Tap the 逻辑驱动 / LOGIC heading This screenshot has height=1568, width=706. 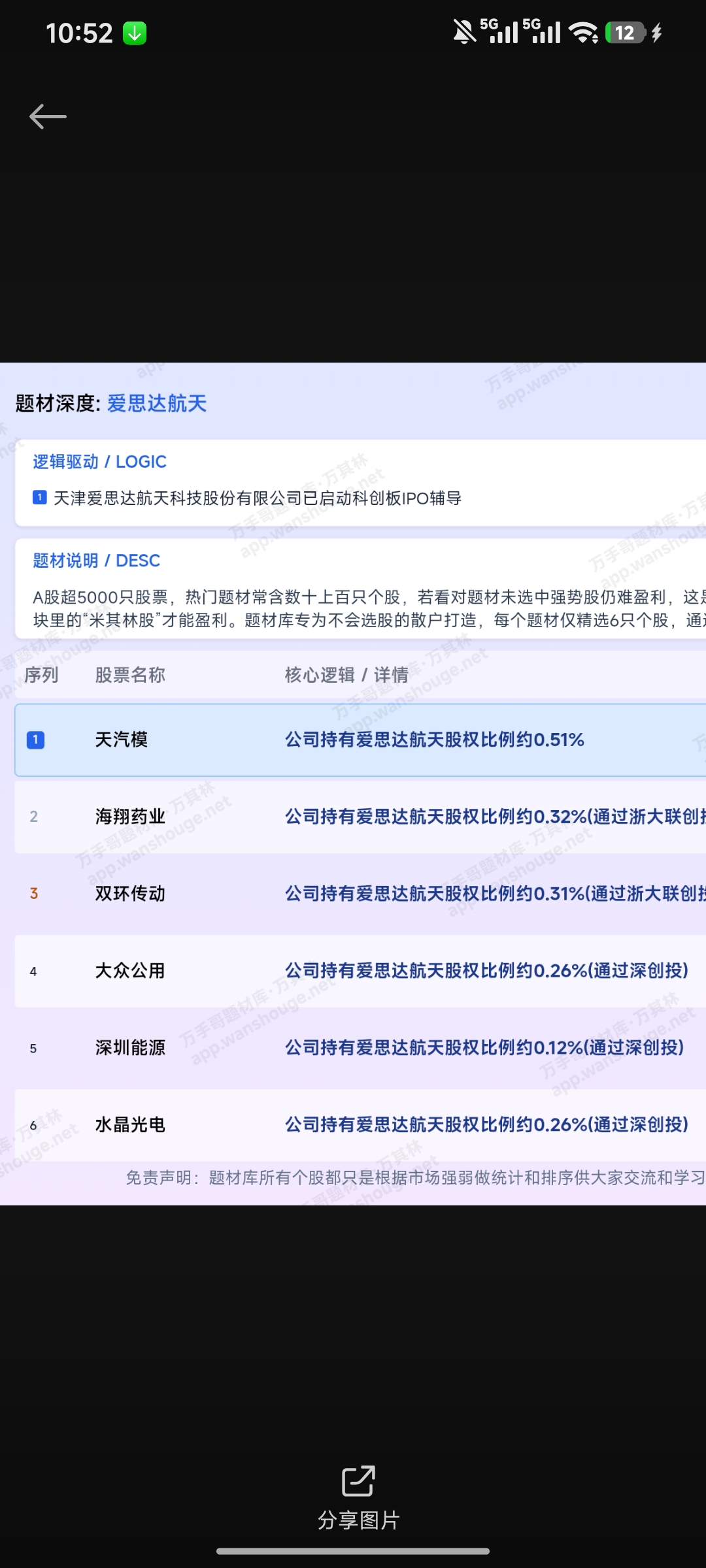tap(99, 462)
